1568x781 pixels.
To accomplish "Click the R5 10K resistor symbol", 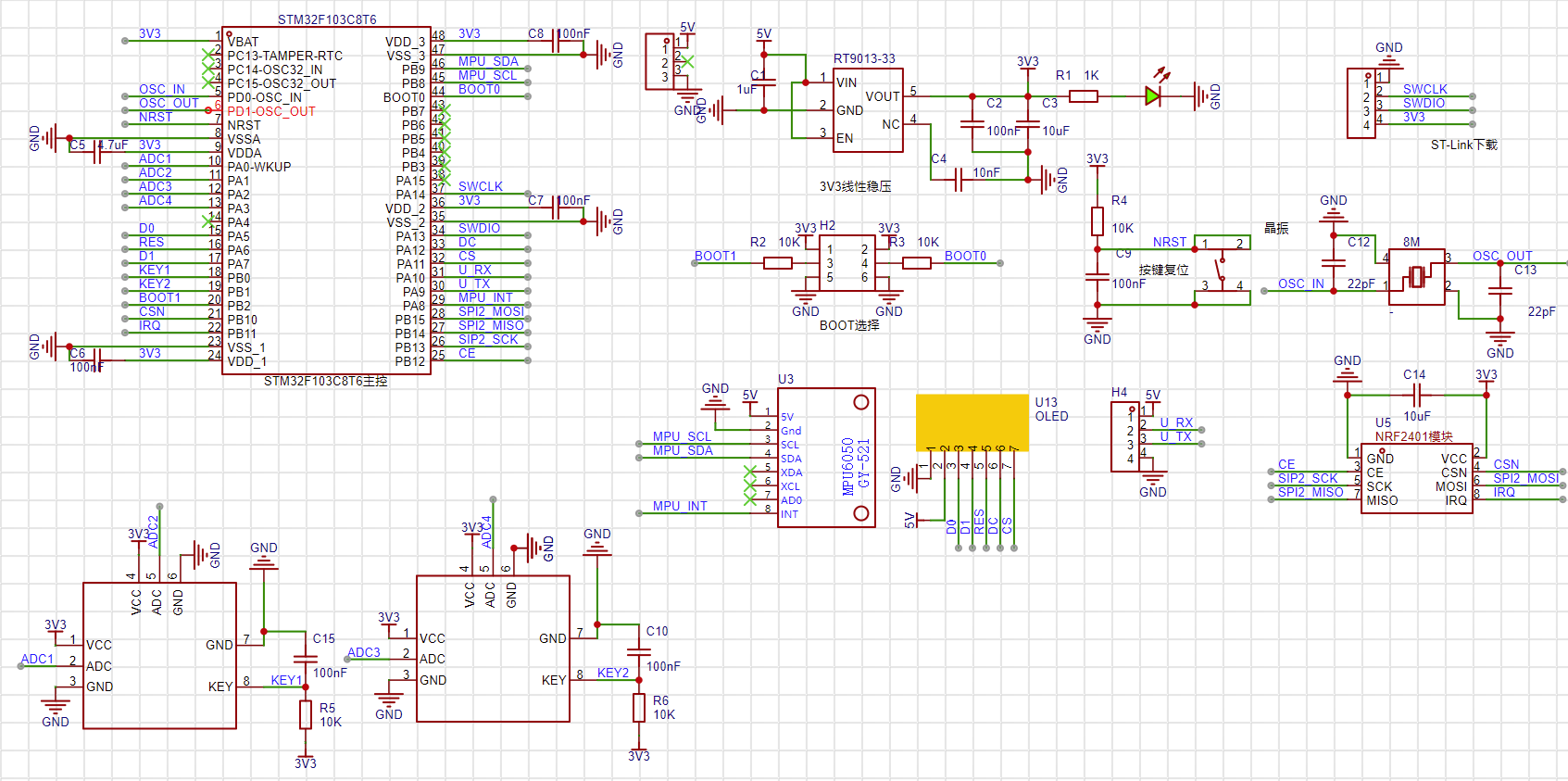I will (306, 714).
